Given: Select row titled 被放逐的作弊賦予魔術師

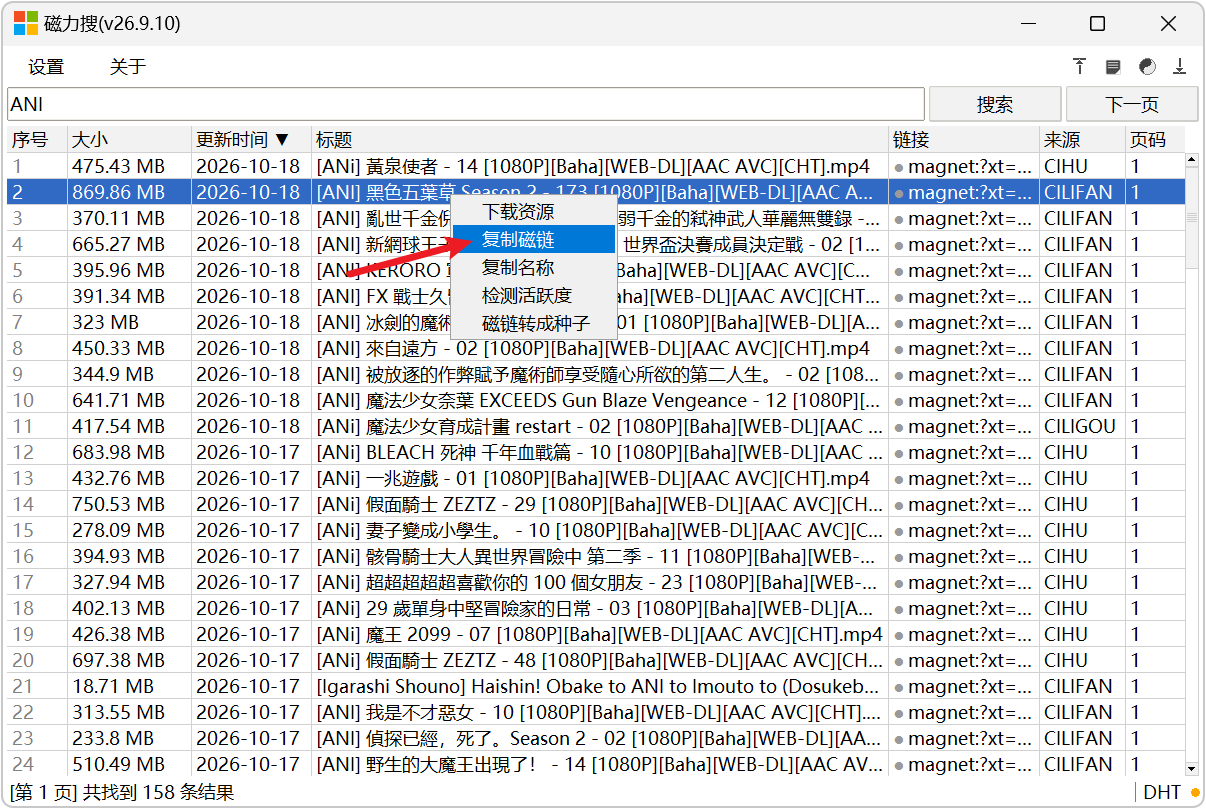Looking at the screenshot, I should [x=595, y=374].
